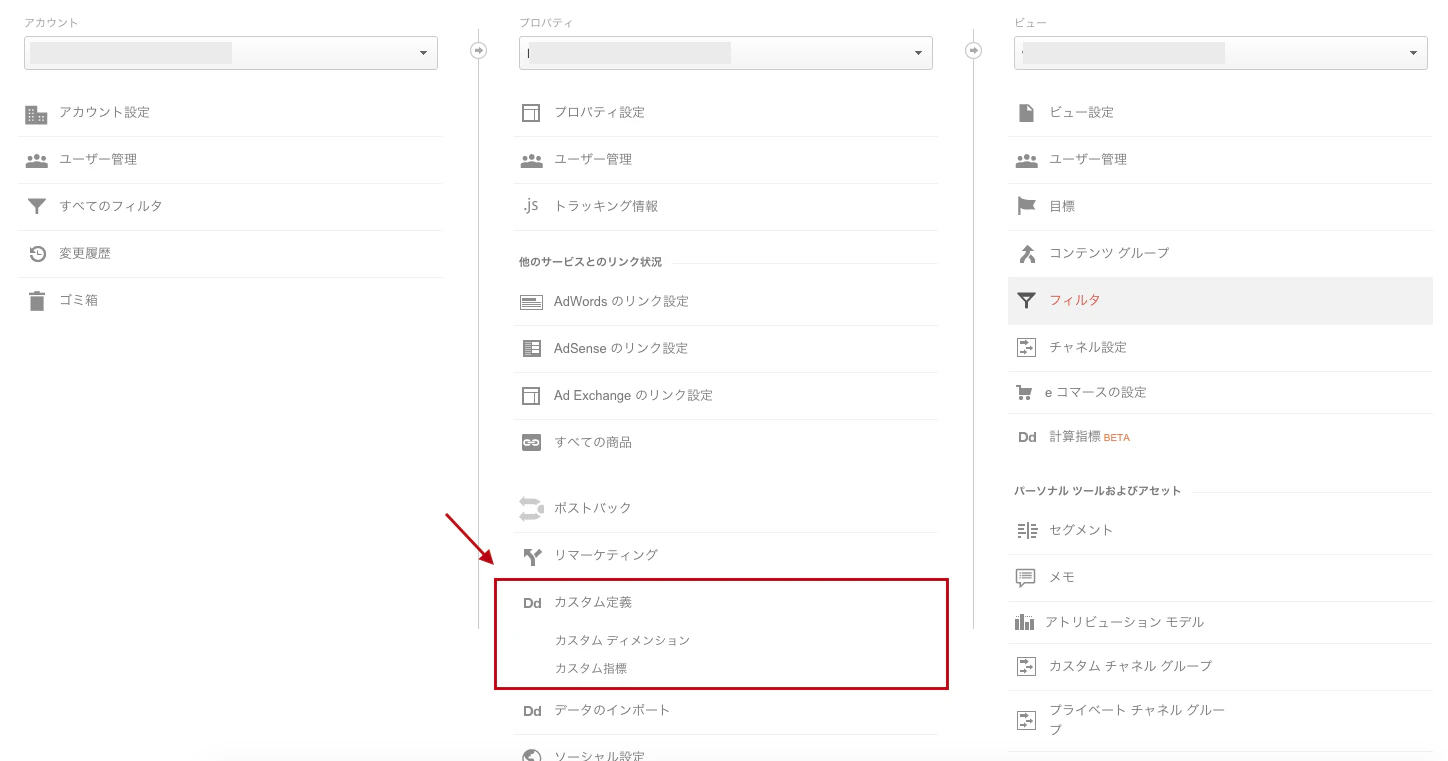Image resolution: width=1448 pixels, height=761 pixels.
Task: Click the .js icon beside トラッキング情報
Action: (531, 206)
